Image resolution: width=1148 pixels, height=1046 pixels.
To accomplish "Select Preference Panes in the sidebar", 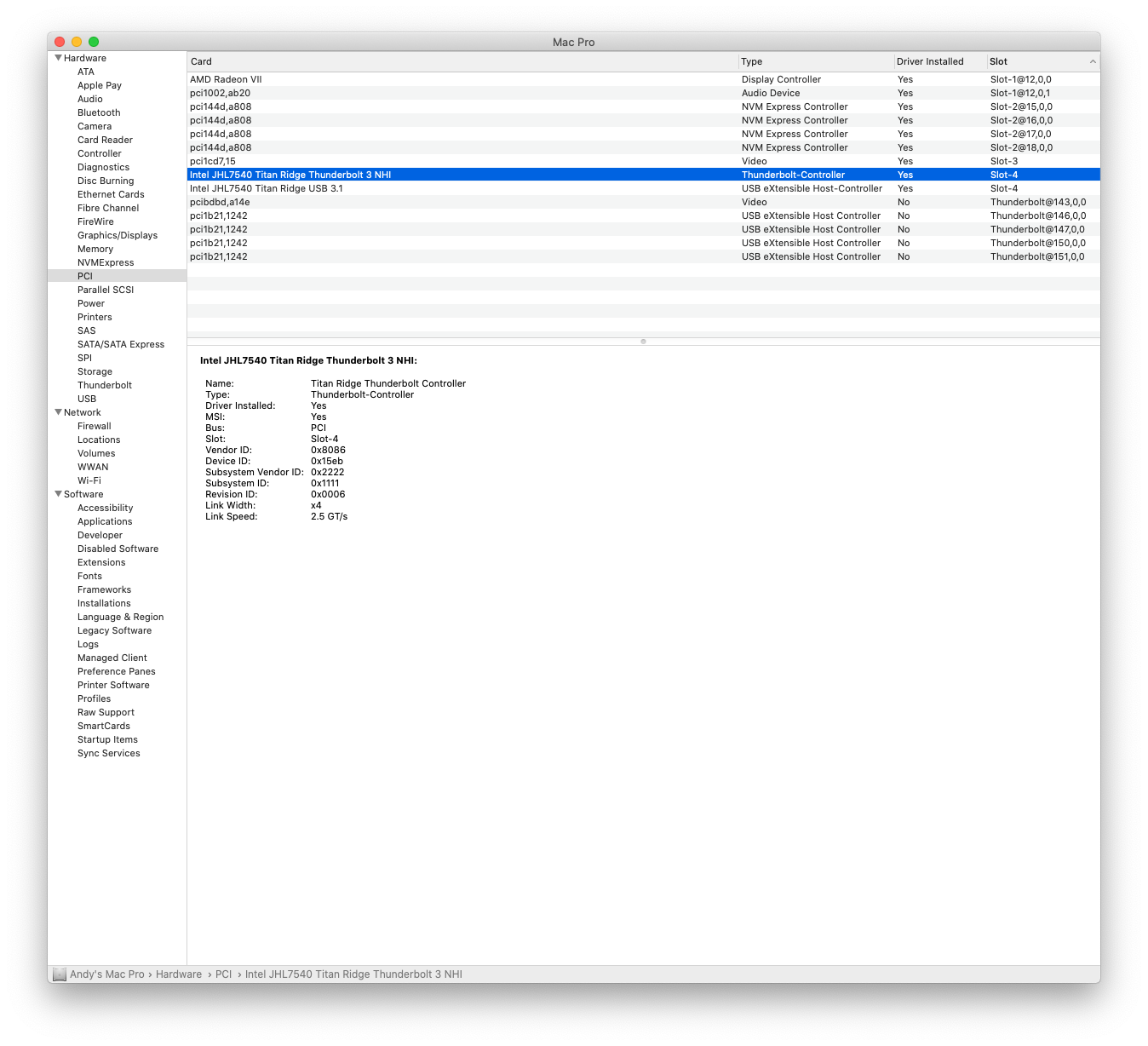I will [x=117, y=671].
